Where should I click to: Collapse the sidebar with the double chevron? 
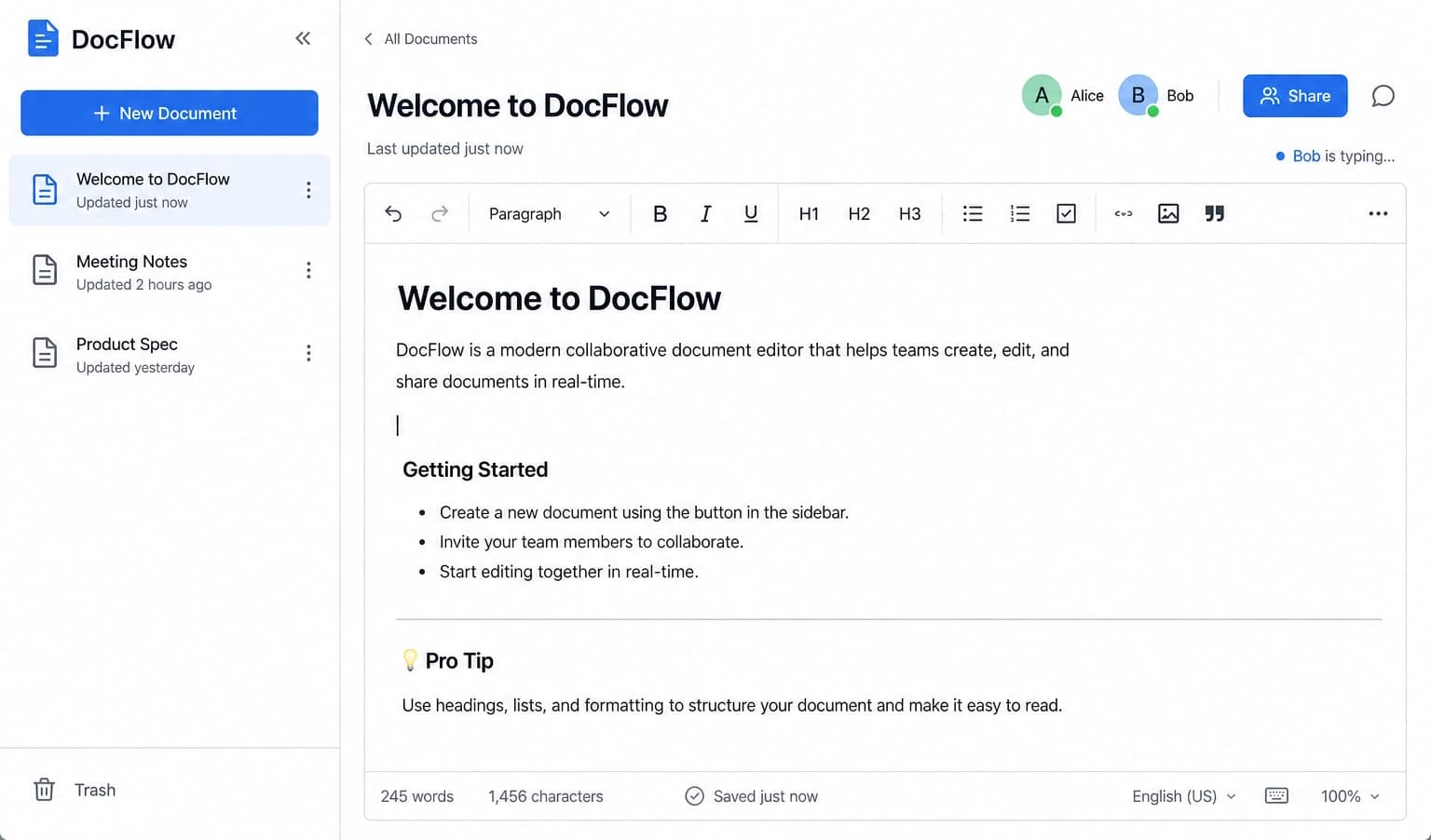[303, 38]
